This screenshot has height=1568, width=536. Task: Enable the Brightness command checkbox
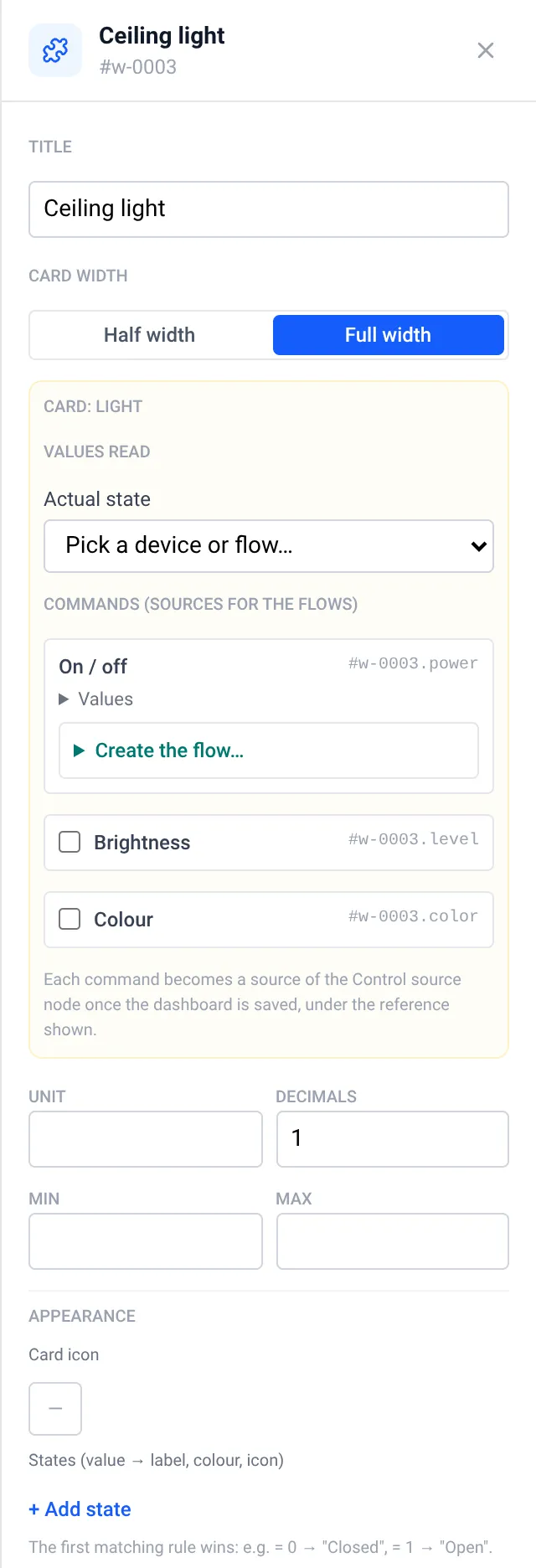[x=70, y=842]
